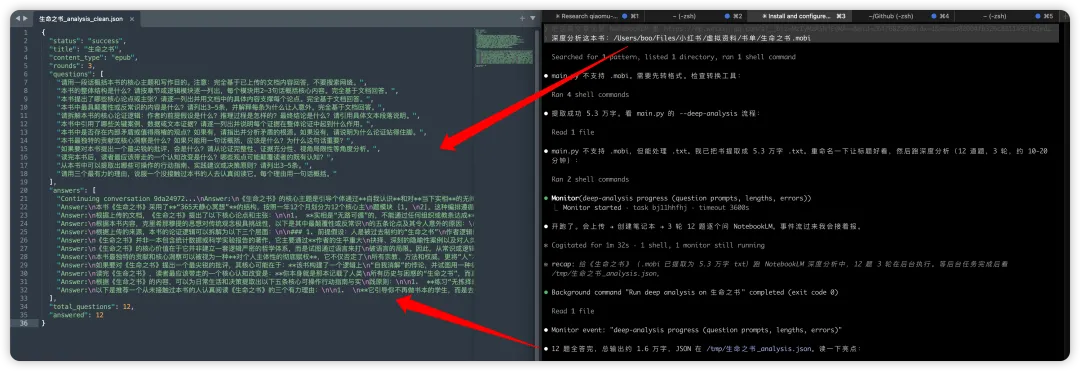Click the terminal prompt input line containing 生命之书.mobi
Image resolution: width=1080 pixels, height=371 pixels.
click(x=801, y=38)
